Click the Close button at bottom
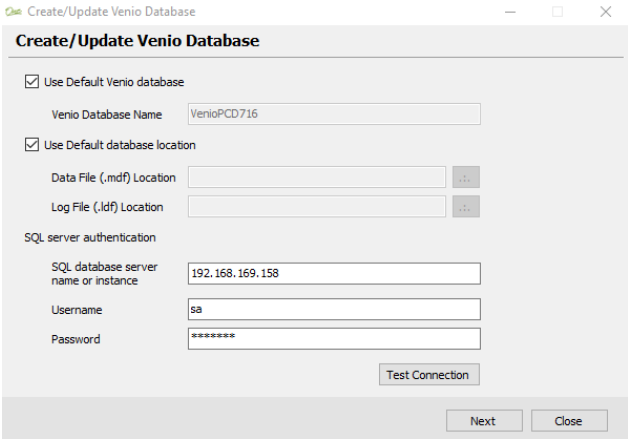The width and height of the screenshot is (628, 439). pyautogui.click(x=569, y=421)
